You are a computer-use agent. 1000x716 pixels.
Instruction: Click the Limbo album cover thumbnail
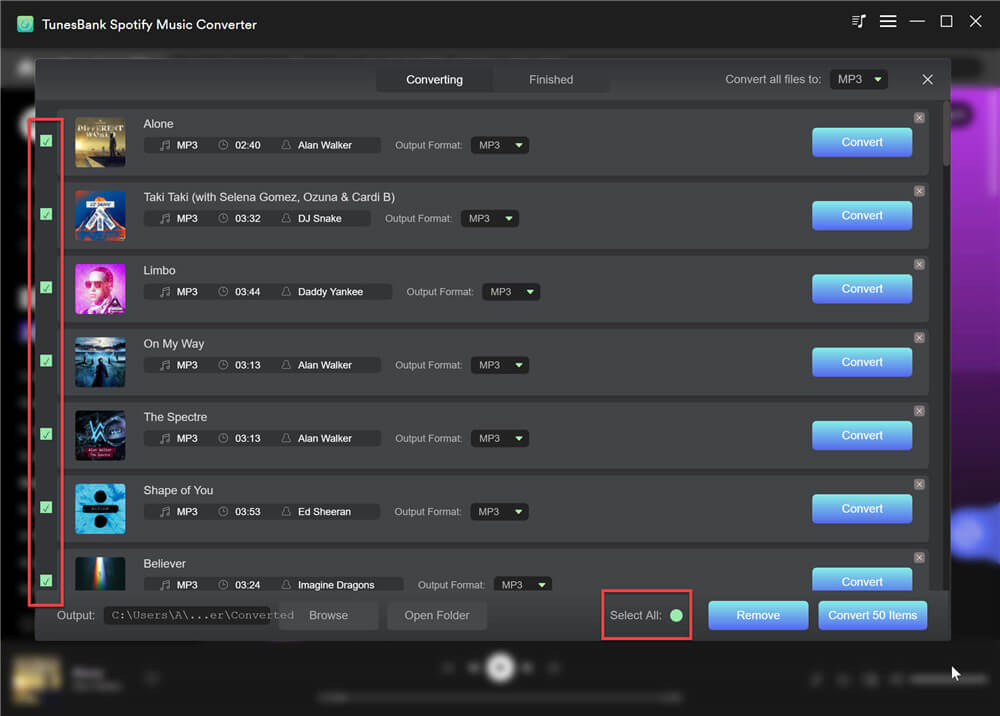point(100,289)
